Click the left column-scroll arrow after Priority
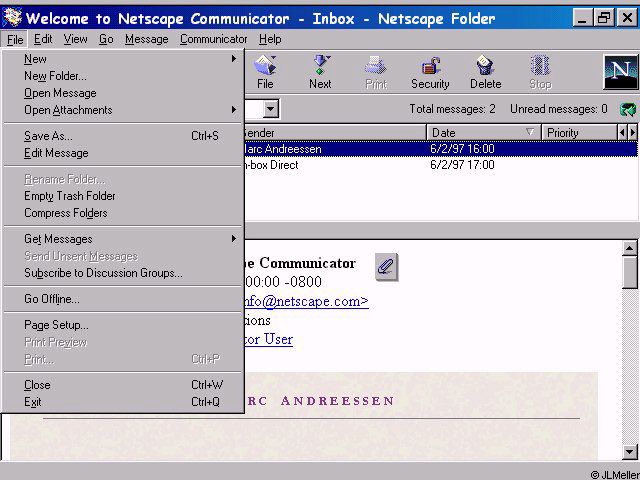This screenshot has height=480, width=640. click(622, 133)
